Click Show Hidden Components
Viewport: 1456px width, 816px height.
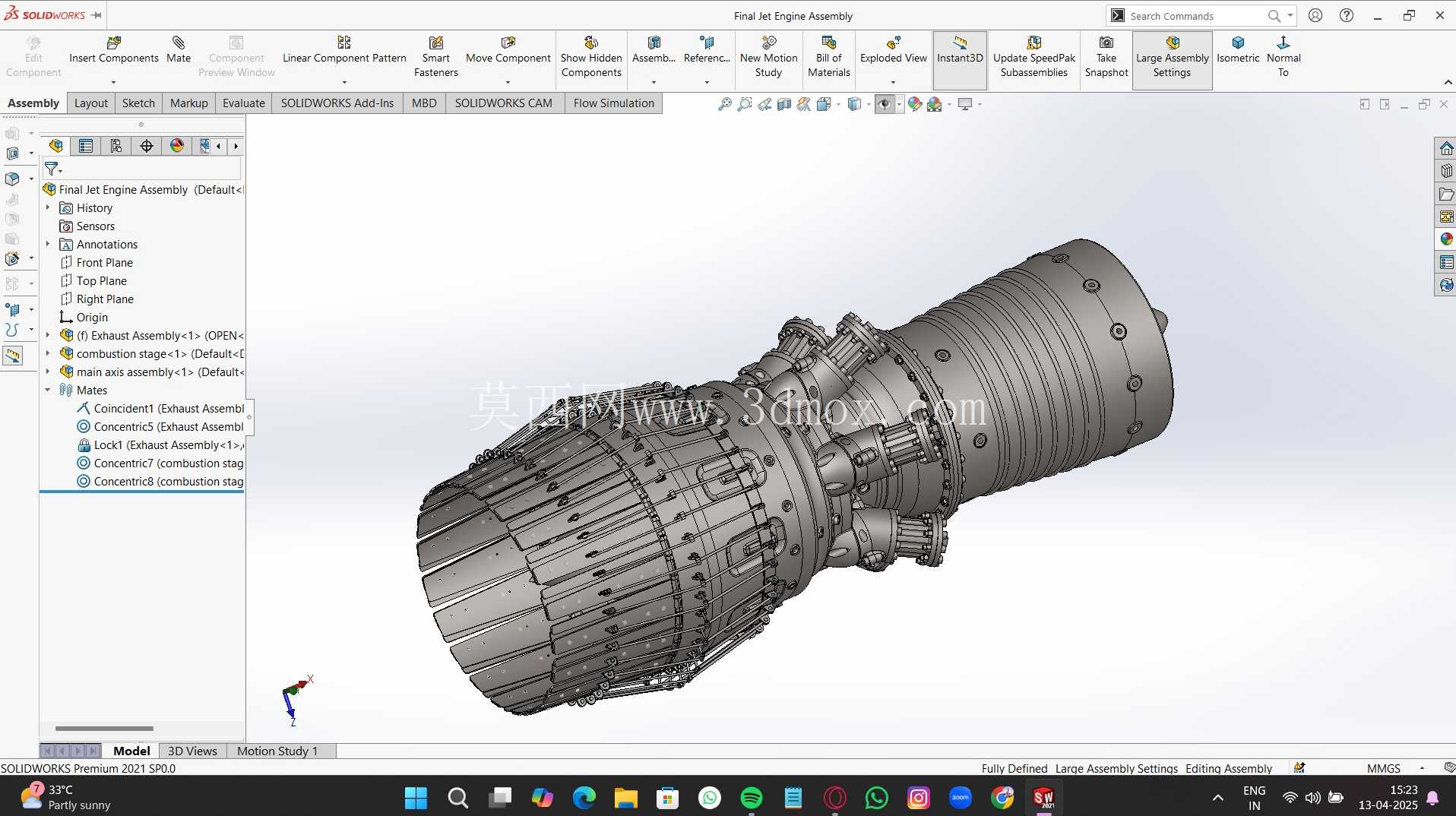[591, 57]
